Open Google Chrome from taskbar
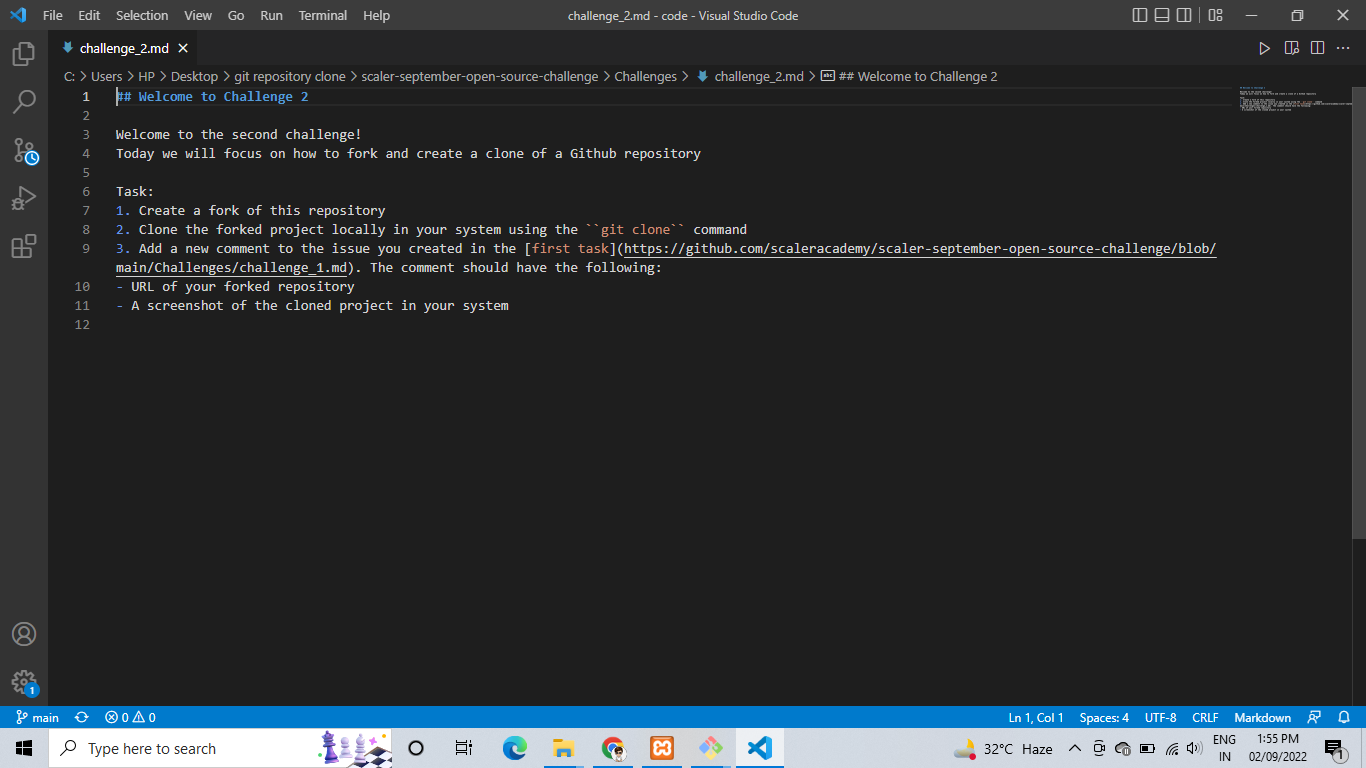 pos(613,748)
